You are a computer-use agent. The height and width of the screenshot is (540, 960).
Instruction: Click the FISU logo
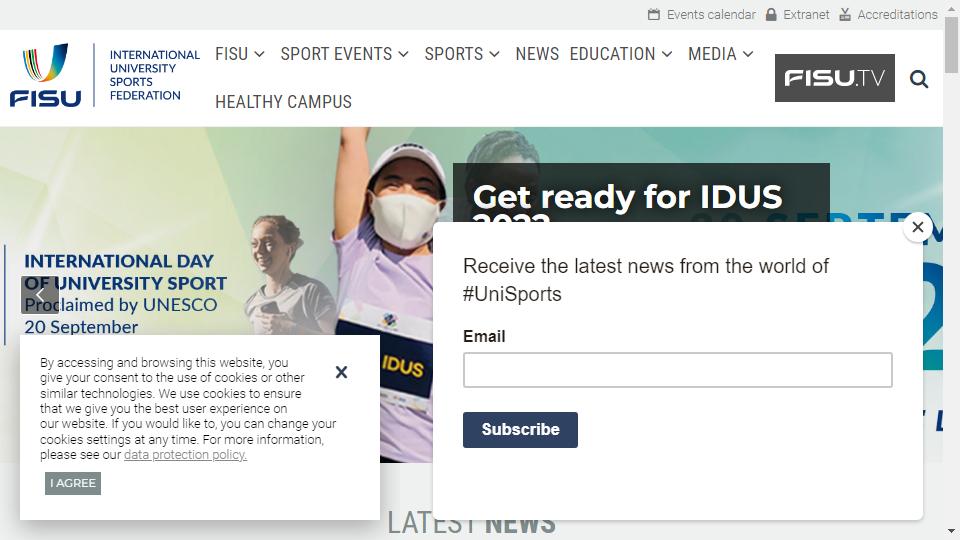[105, 75]
